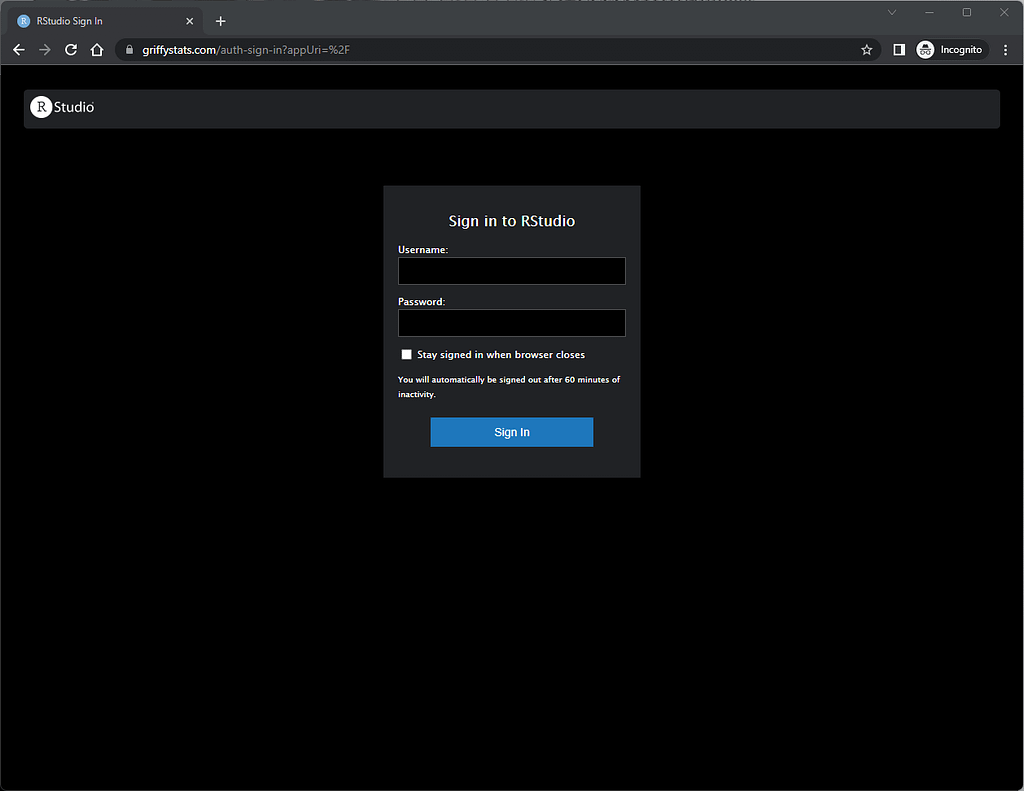1024x791 pixels.
Task: Click the Incognito profile badge
Action: [x=952, y=50]
